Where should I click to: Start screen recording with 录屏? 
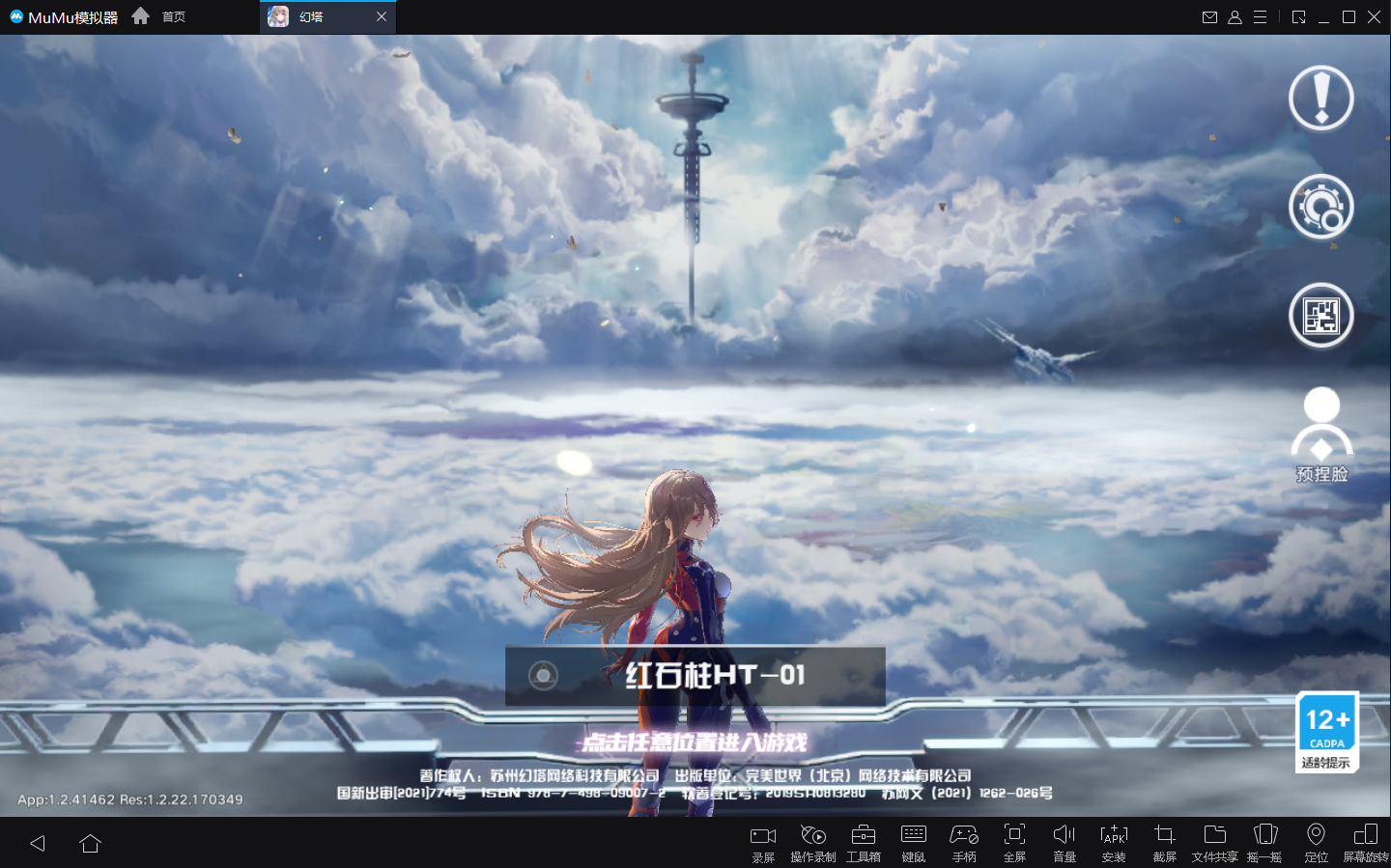point(763,843)
